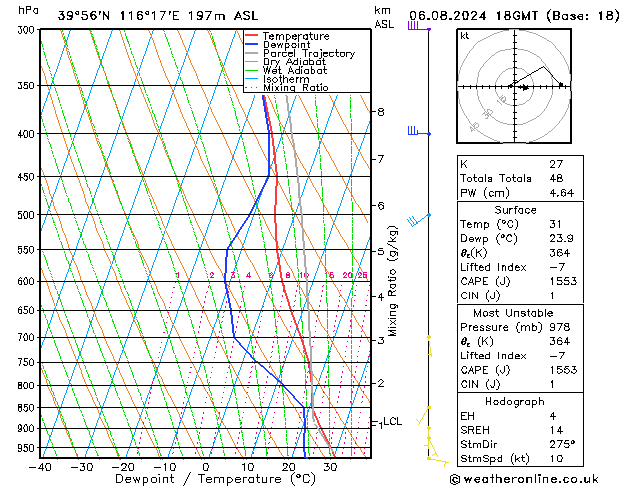Click the date '06.08.2024 18GMT (Base: 18)'
This screenshot has width=629, height=486.
click(x=514, y=16)
